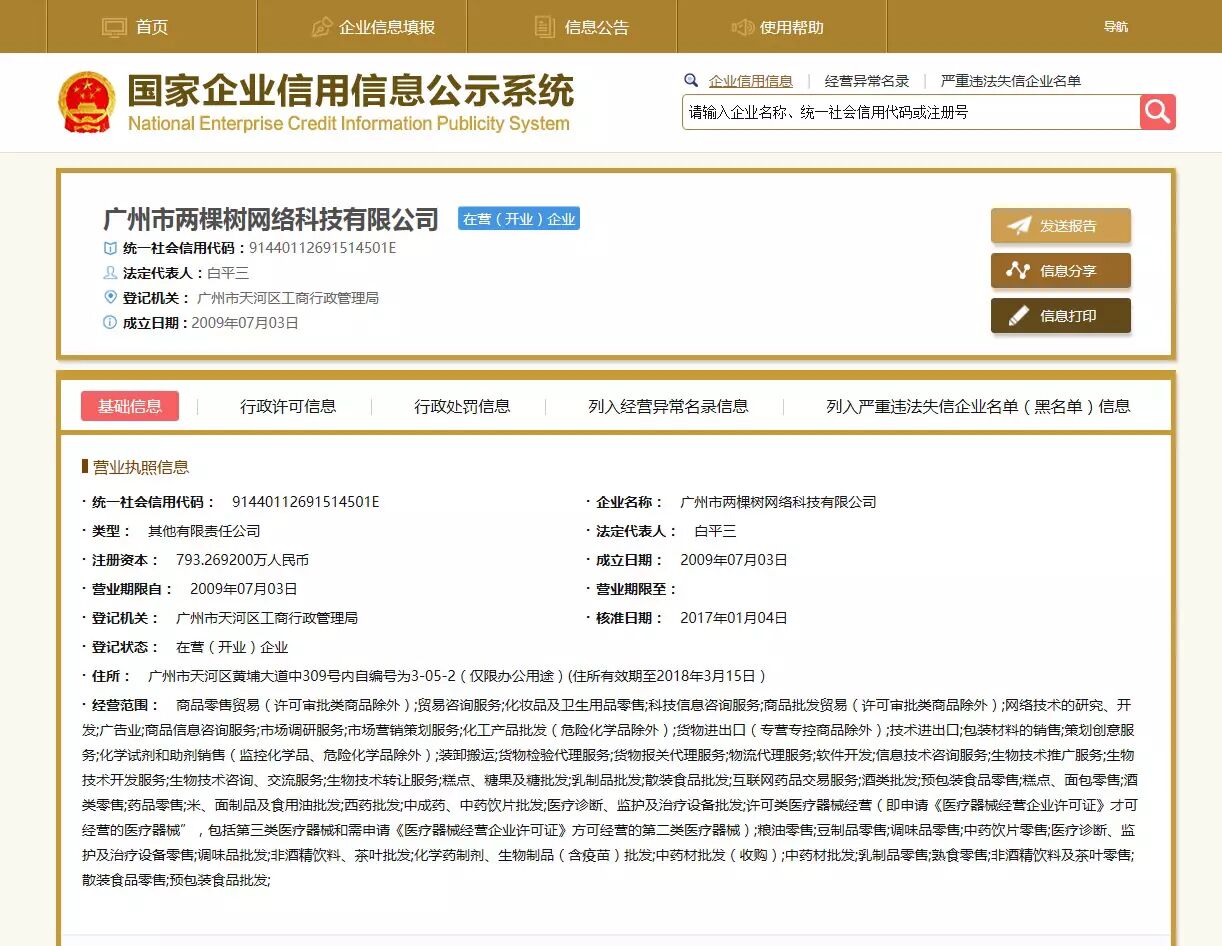
Task: Click the company title 广州市两棵树网络科技有限公司
Action: 271,218
